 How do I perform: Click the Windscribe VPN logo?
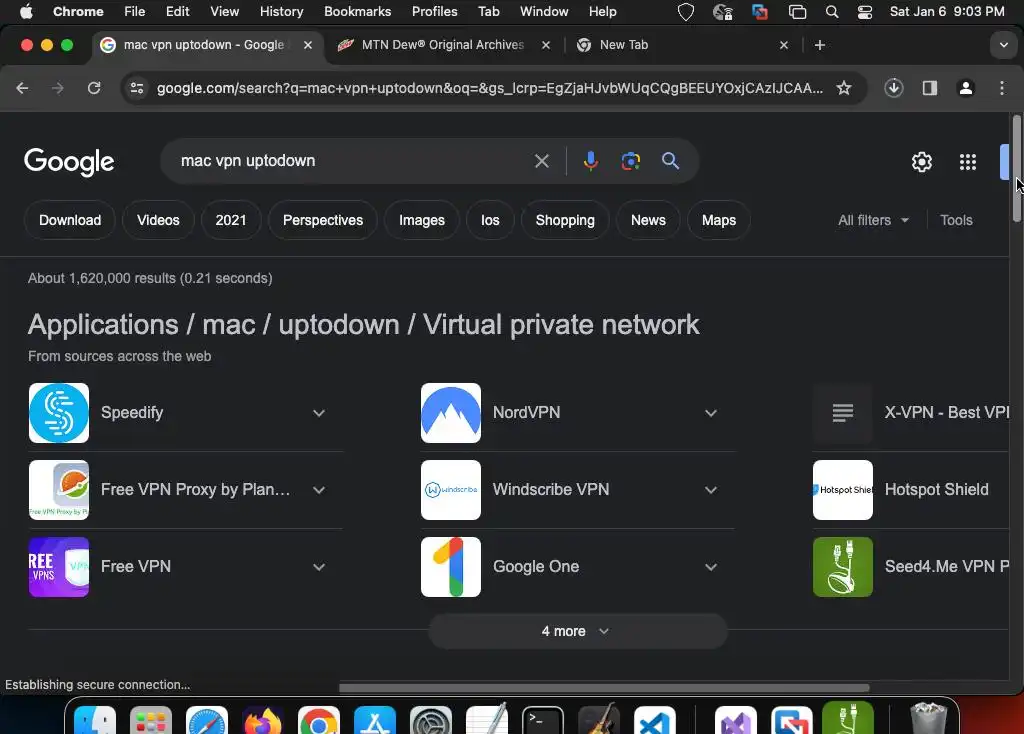coord(451,490)
